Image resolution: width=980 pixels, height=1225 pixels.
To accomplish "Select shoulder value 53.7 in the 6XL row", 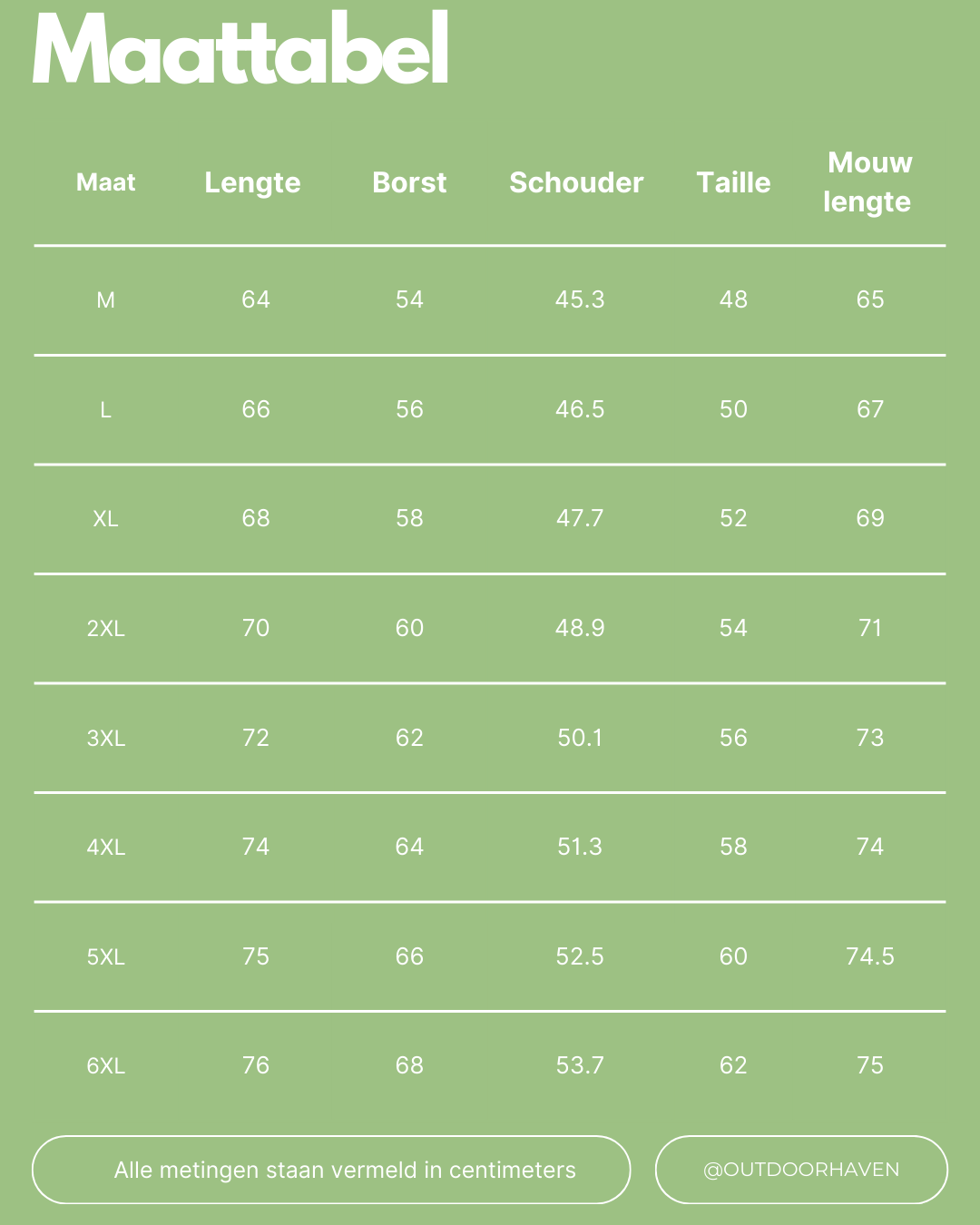I will (x=580, y=1065).
